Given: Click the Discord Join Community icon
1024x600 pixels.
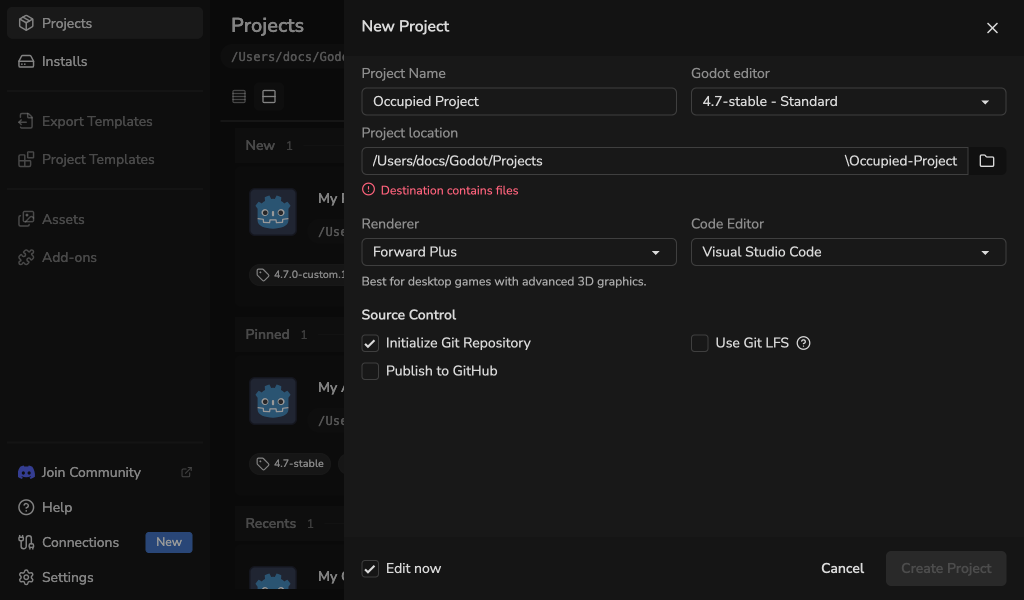Looking at the screenshot, I should (x=26, y=472).
